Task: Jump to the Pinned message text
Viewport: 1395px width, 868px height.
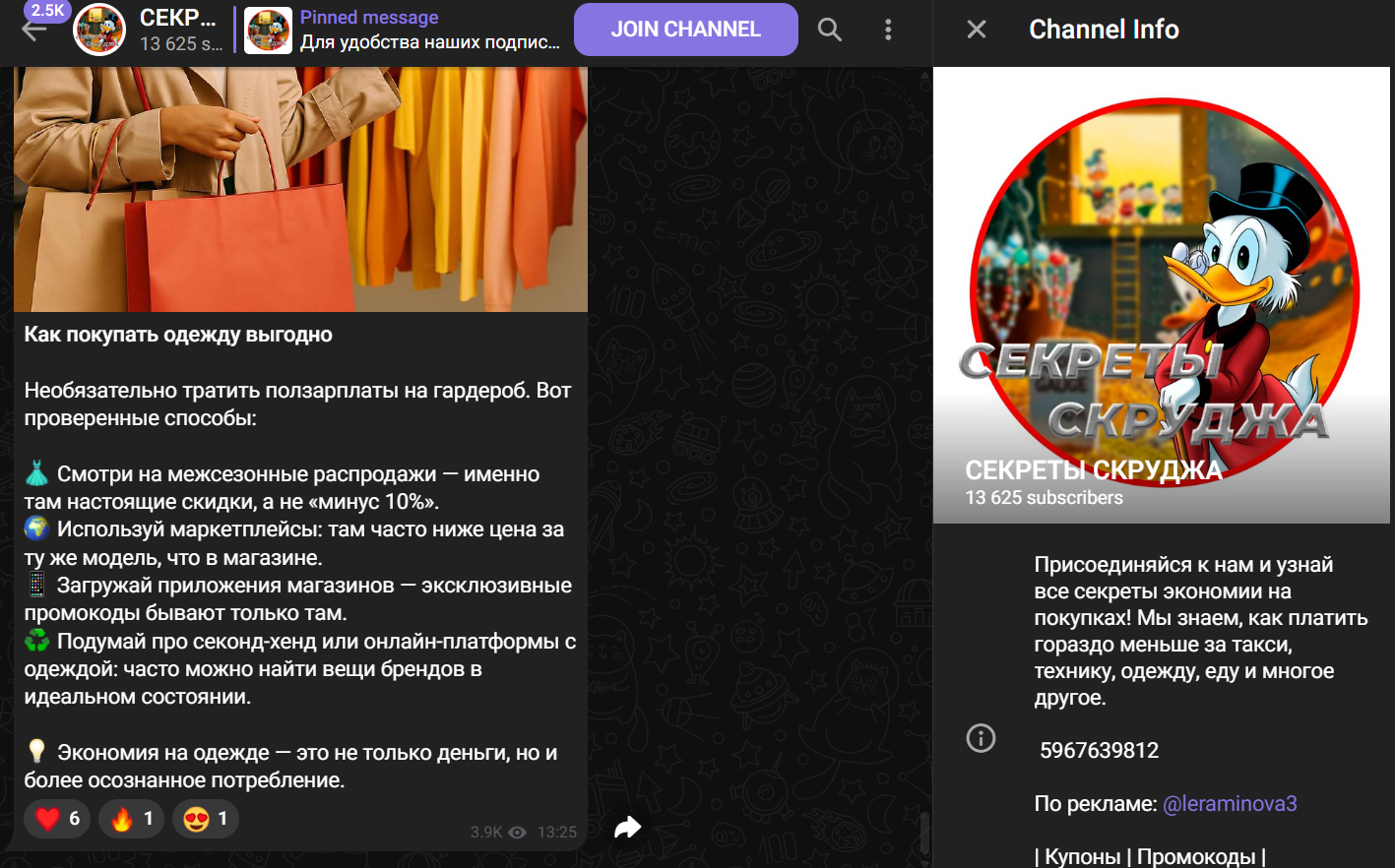Action: [430, 30]
